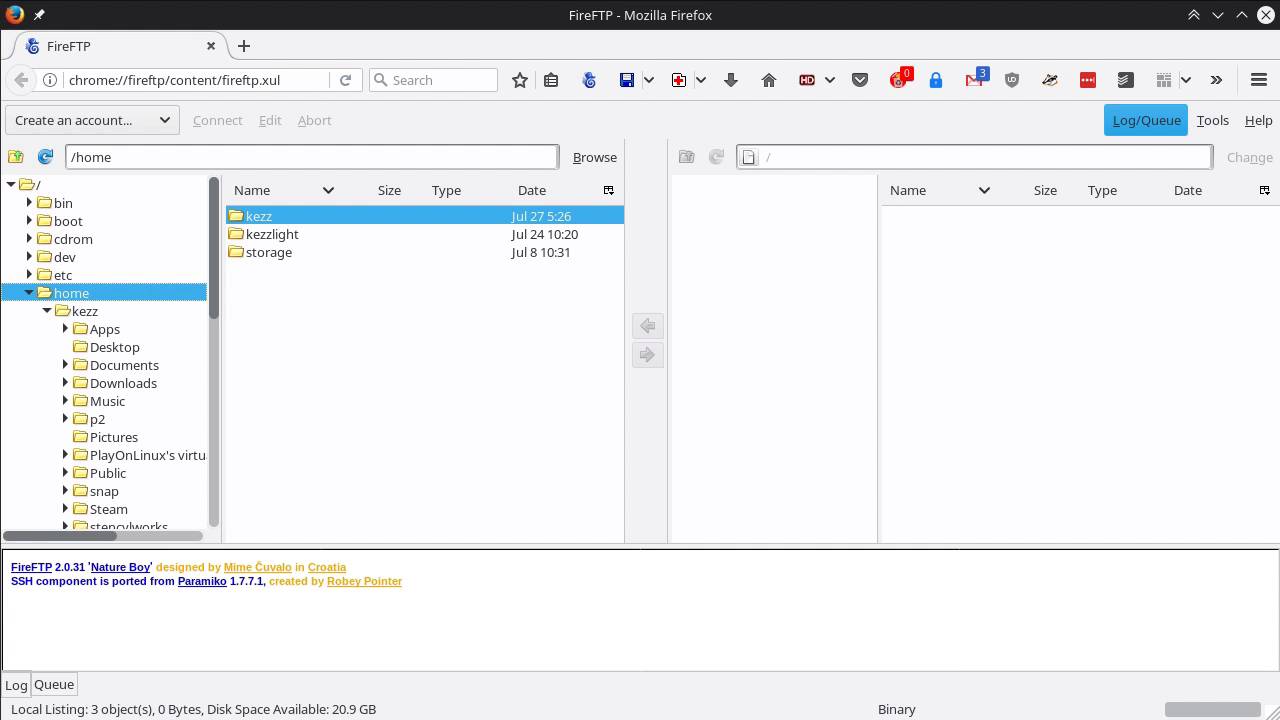
Task: Click the red square dots extension icon
Action: 1088,80
